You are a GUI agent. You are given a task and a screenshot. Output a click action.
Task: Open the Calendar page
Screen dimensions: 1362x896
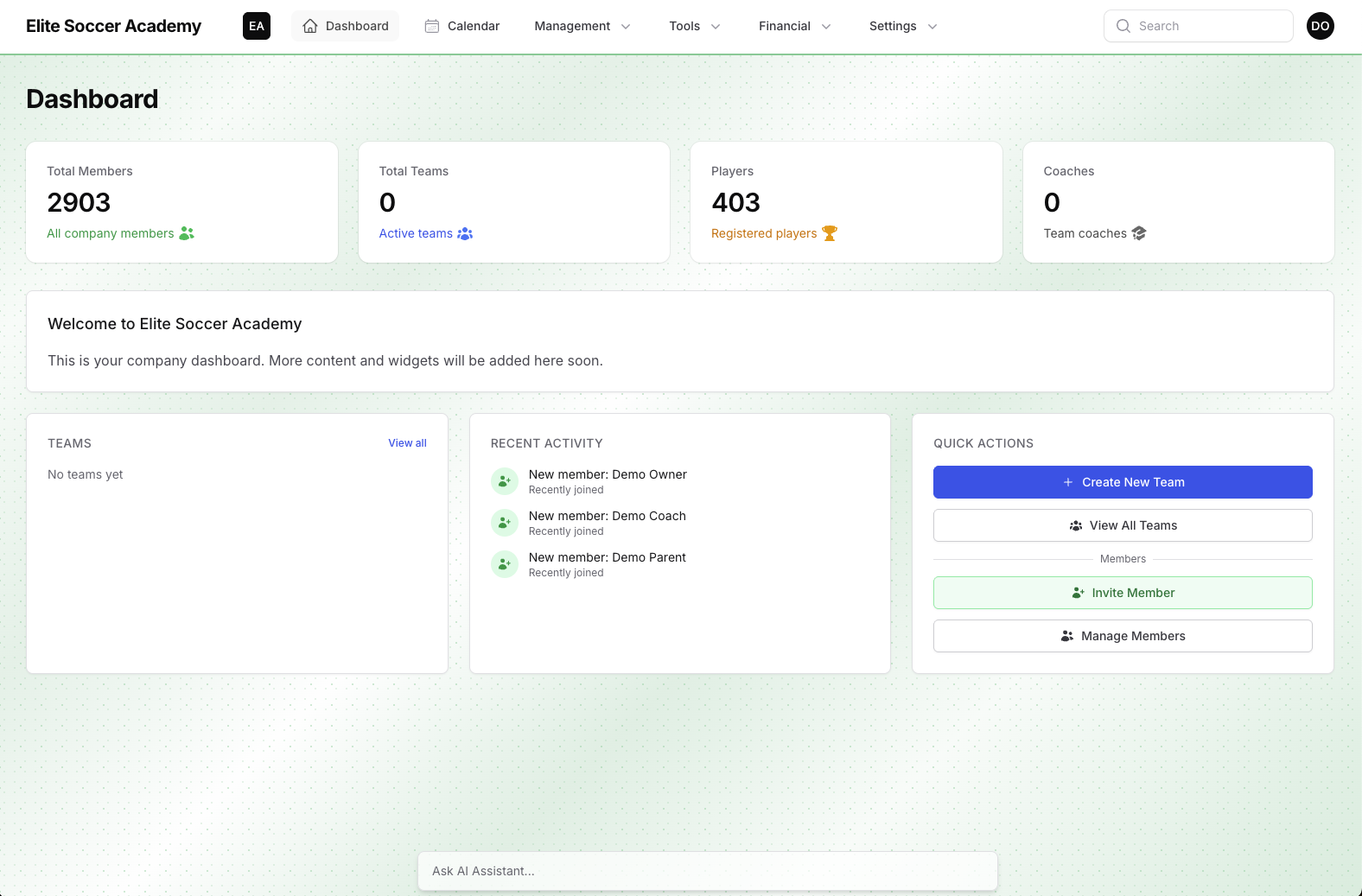[x=462, y=26]
